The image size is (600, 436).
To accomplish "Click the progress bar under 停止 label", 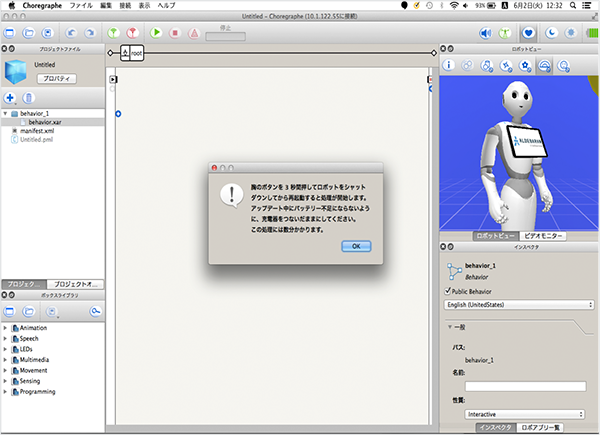I will point(225,37).
